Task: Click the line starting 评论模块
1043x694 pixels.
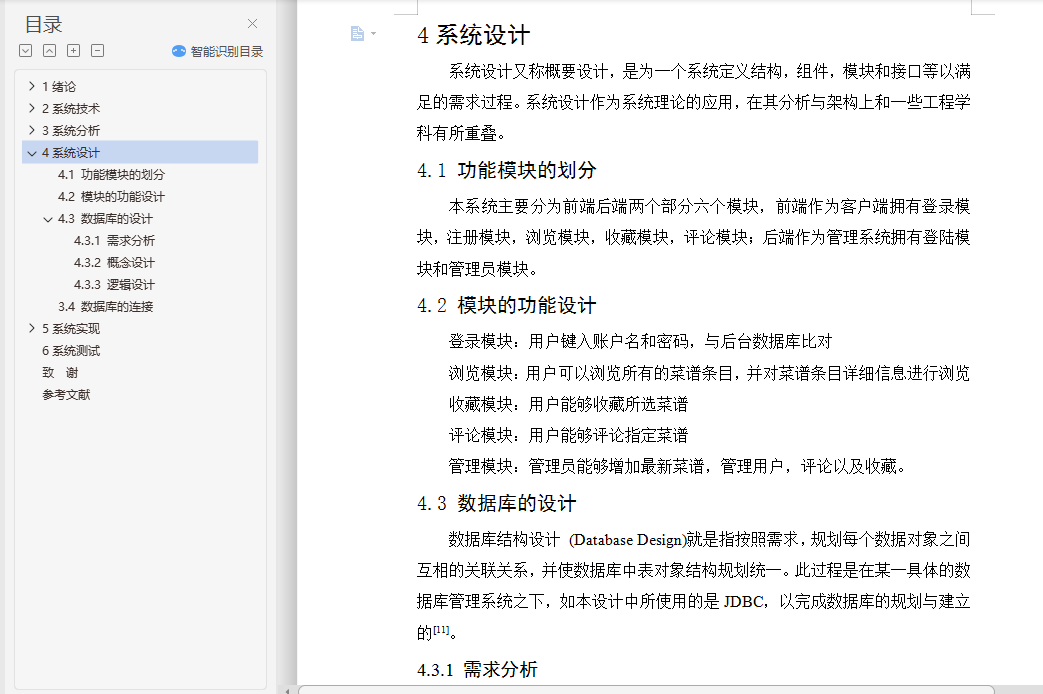Action: point(568,435)
